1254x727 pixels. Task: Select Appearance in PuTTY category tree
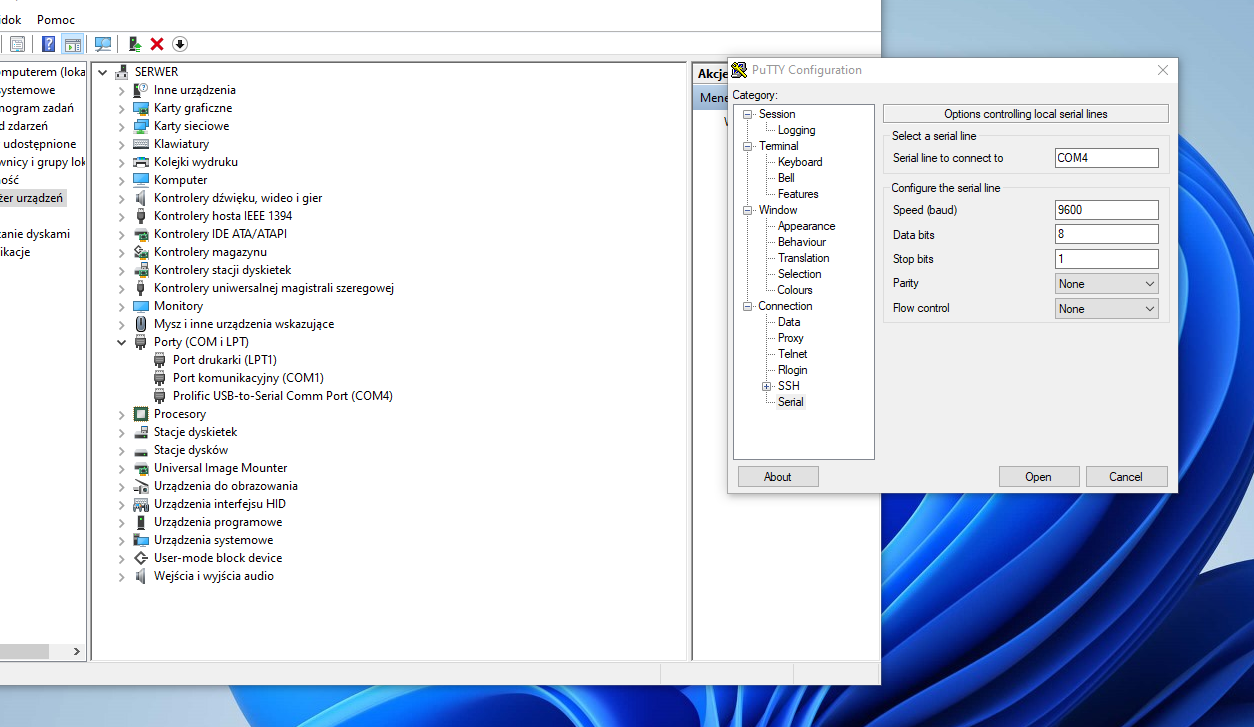tap(806, 226)
